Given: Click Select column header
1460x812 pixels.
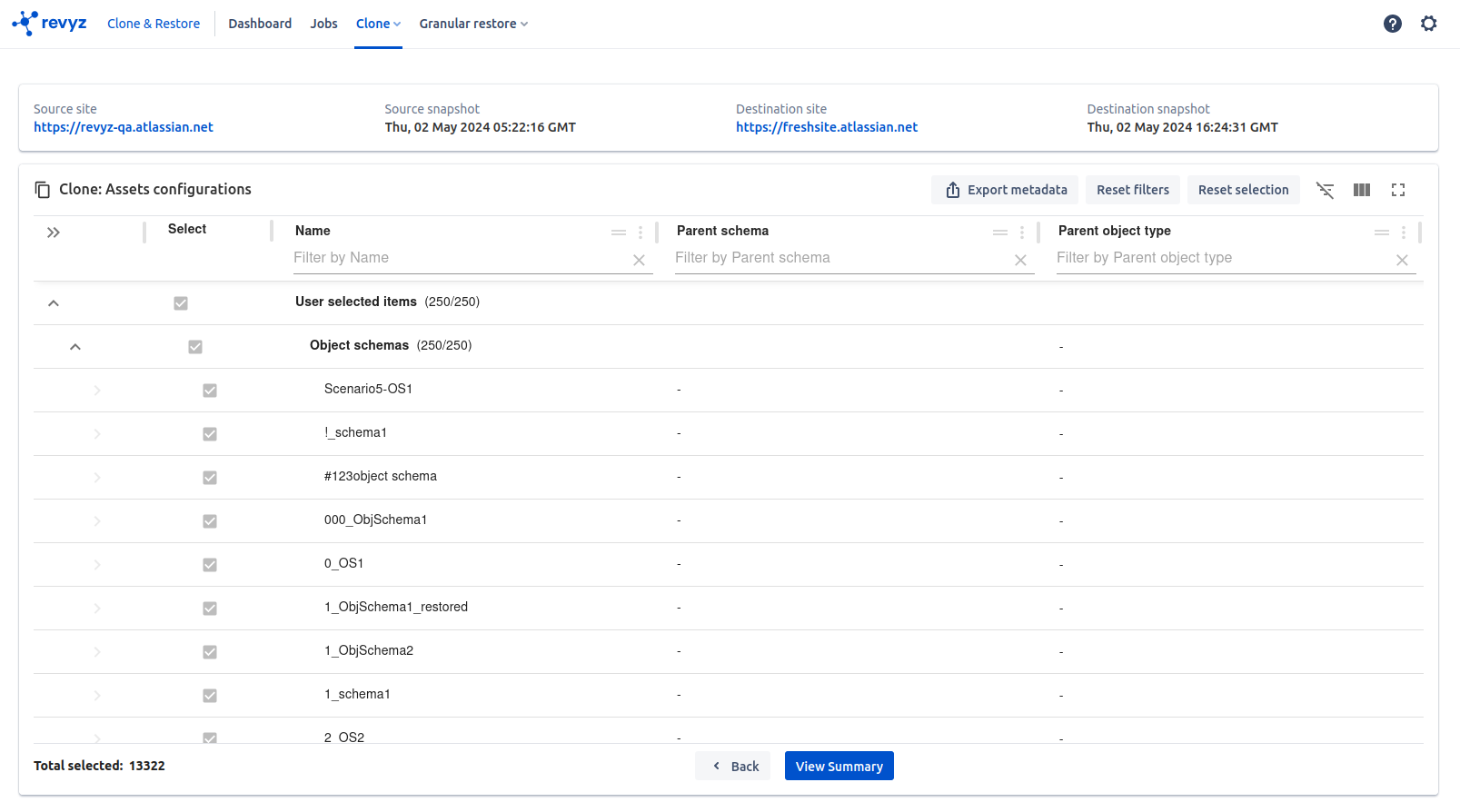Looking at the screenshot, I should 187,229.
